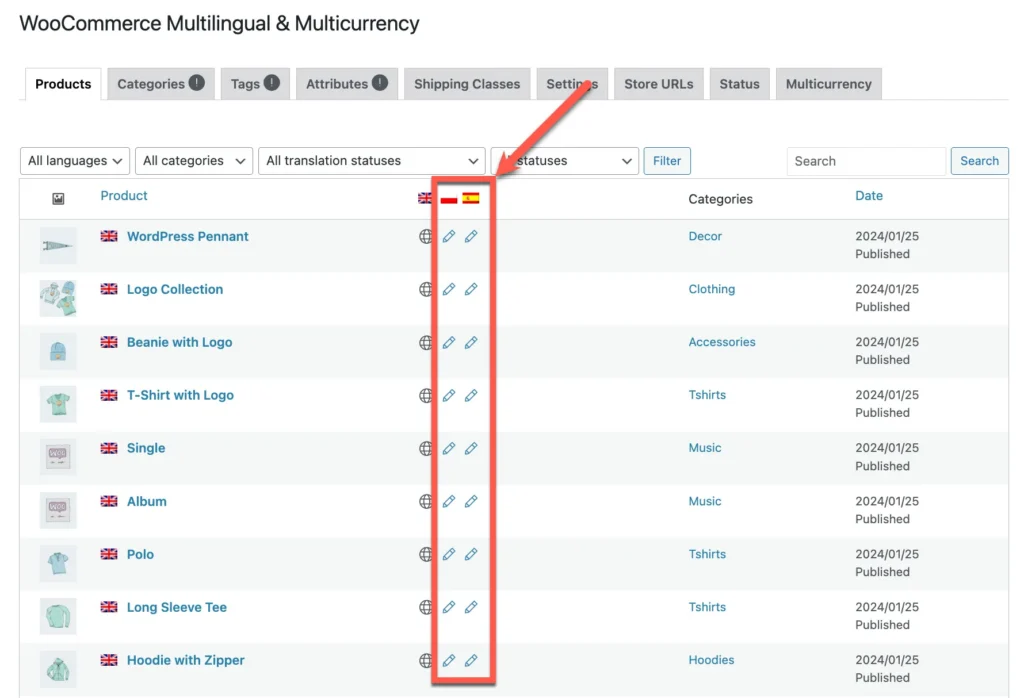Click inside the Search field
1024x698 pixels.
tap(865, 160)
